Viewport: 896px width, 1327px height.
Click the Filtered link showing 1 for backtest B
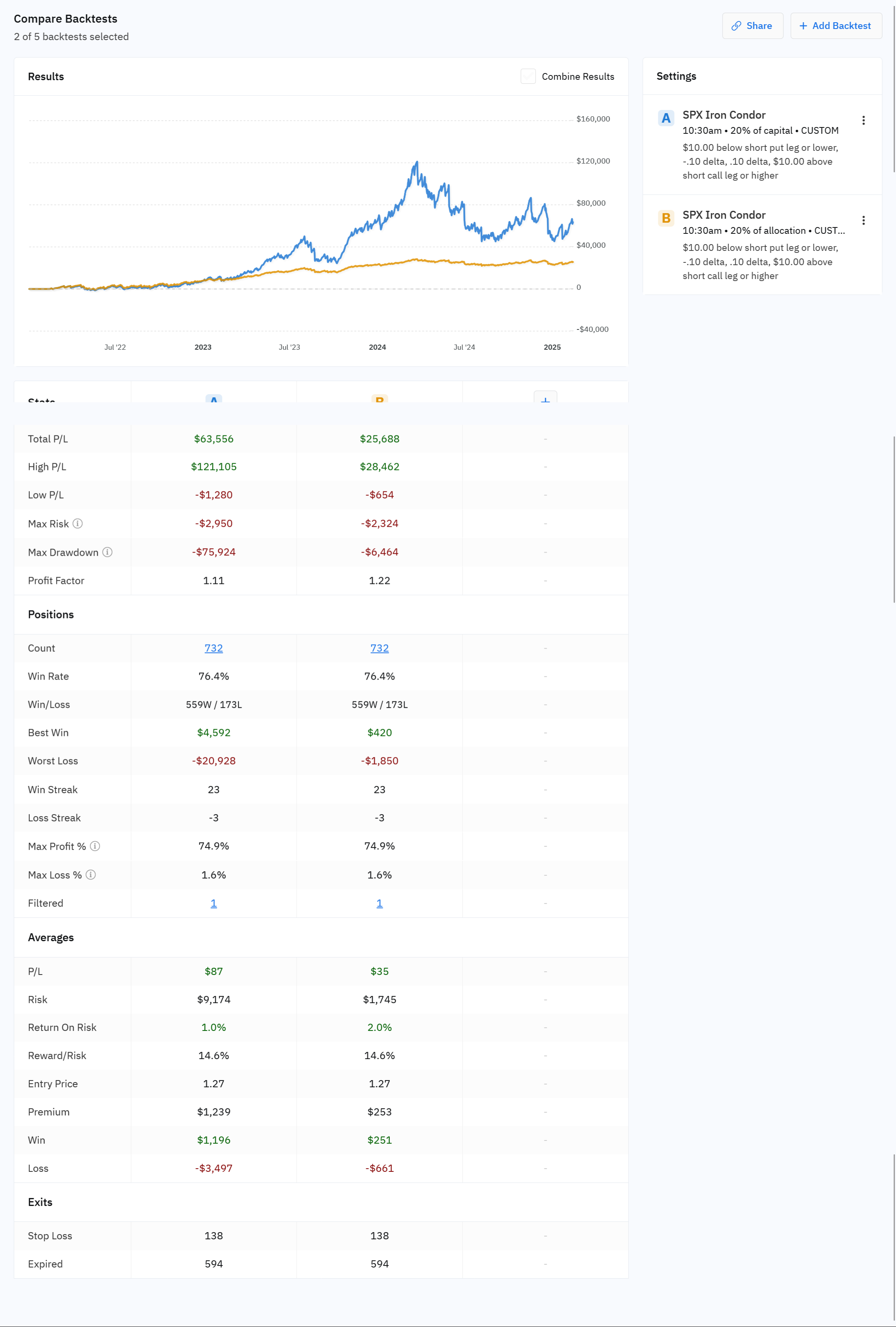point(379,903)
